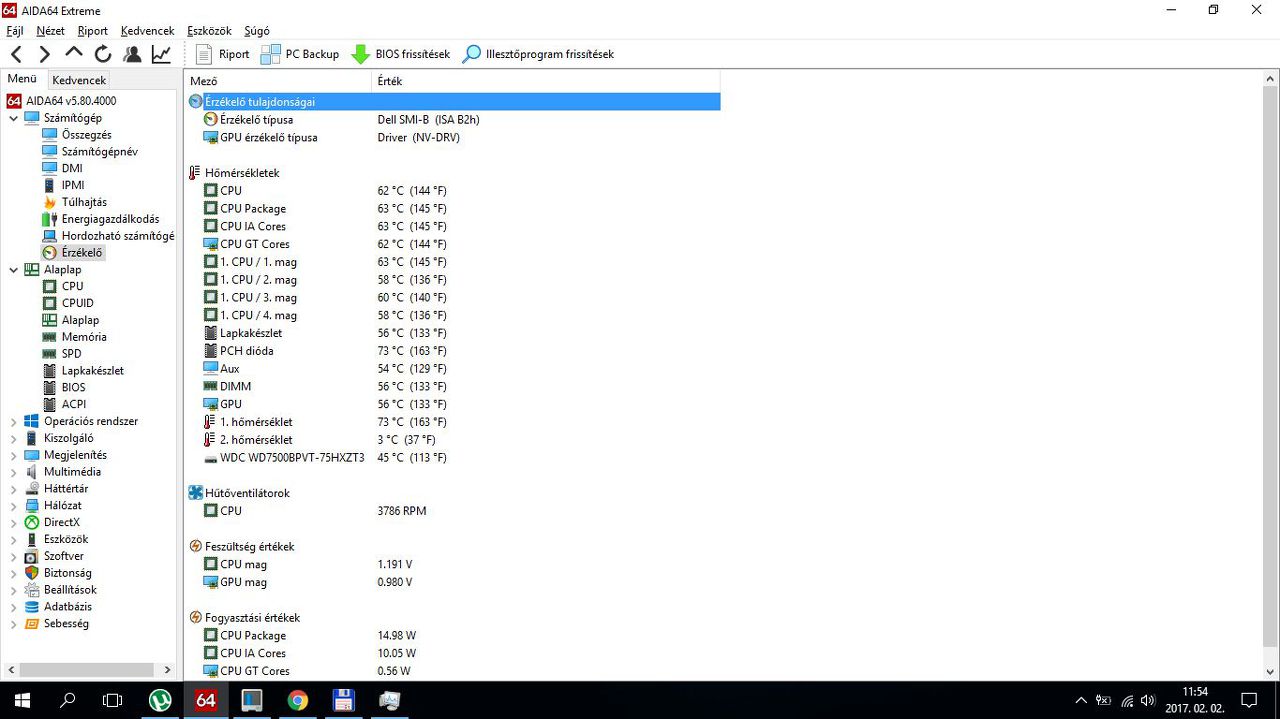Image resolution: width=1280 pixels, height=719 pixels.
Task: Open Task View on the taskbar
Action: click(113, 700)
